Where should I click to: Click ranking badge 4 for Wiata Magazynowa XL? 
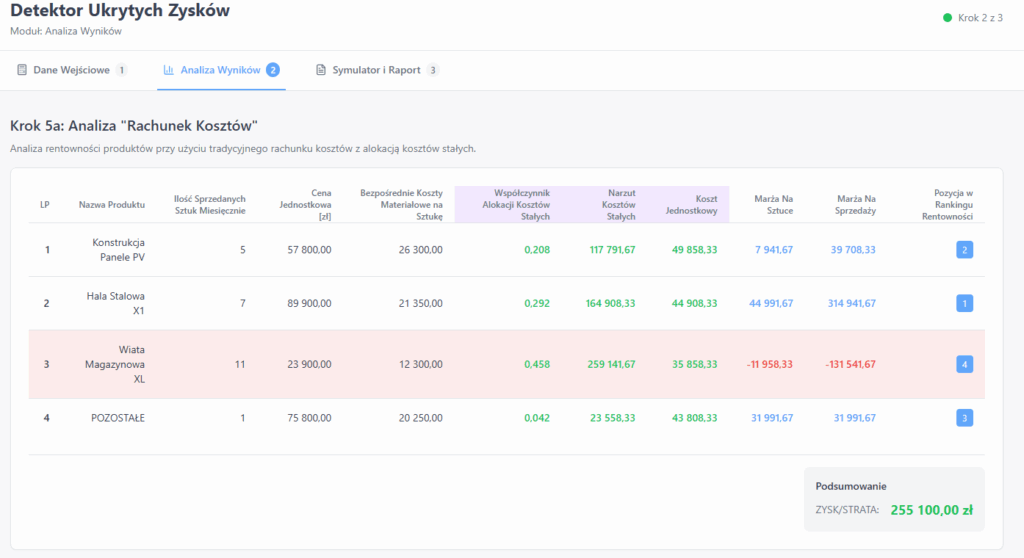[x=964, y=365]
